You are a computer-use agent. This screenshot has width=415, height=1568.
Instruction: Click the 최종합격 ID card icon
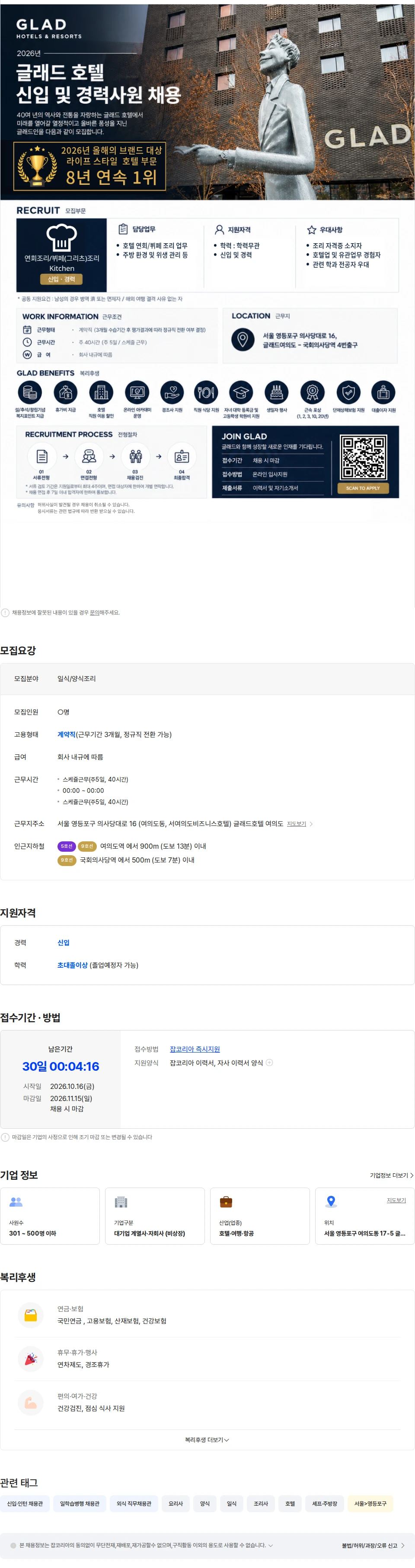pos(182,456)
